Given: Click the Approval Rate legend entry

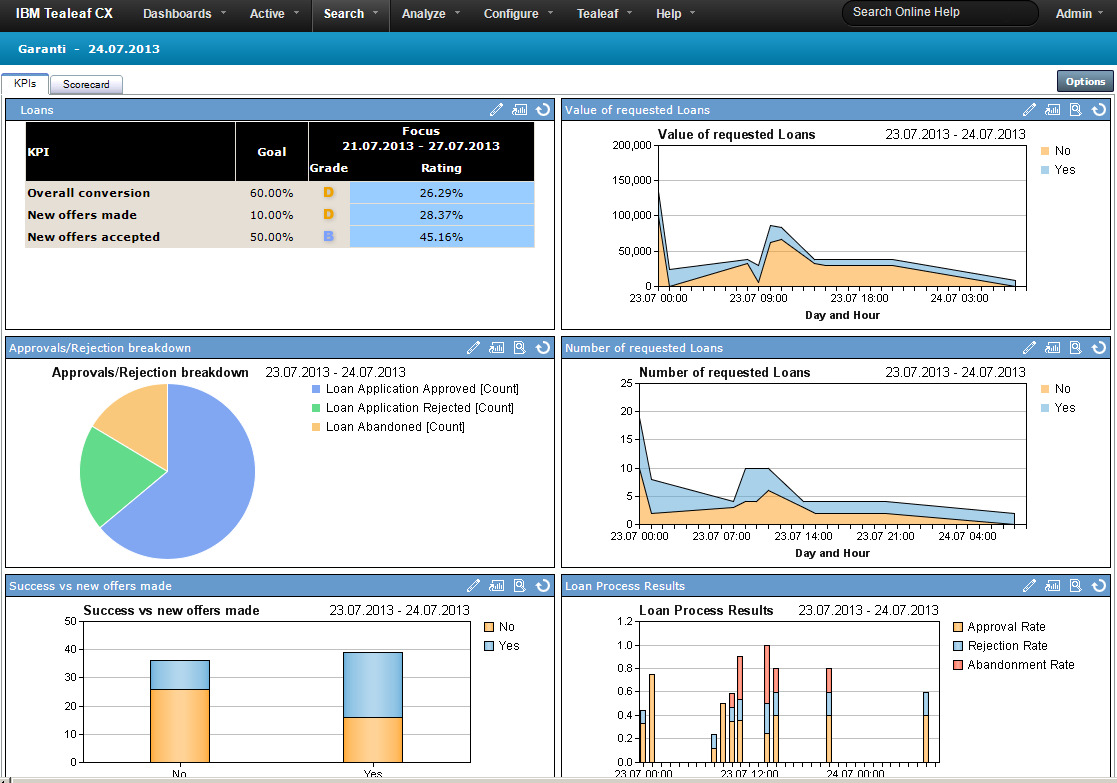Looking at the screenshot, I should (x=999, y=627).
